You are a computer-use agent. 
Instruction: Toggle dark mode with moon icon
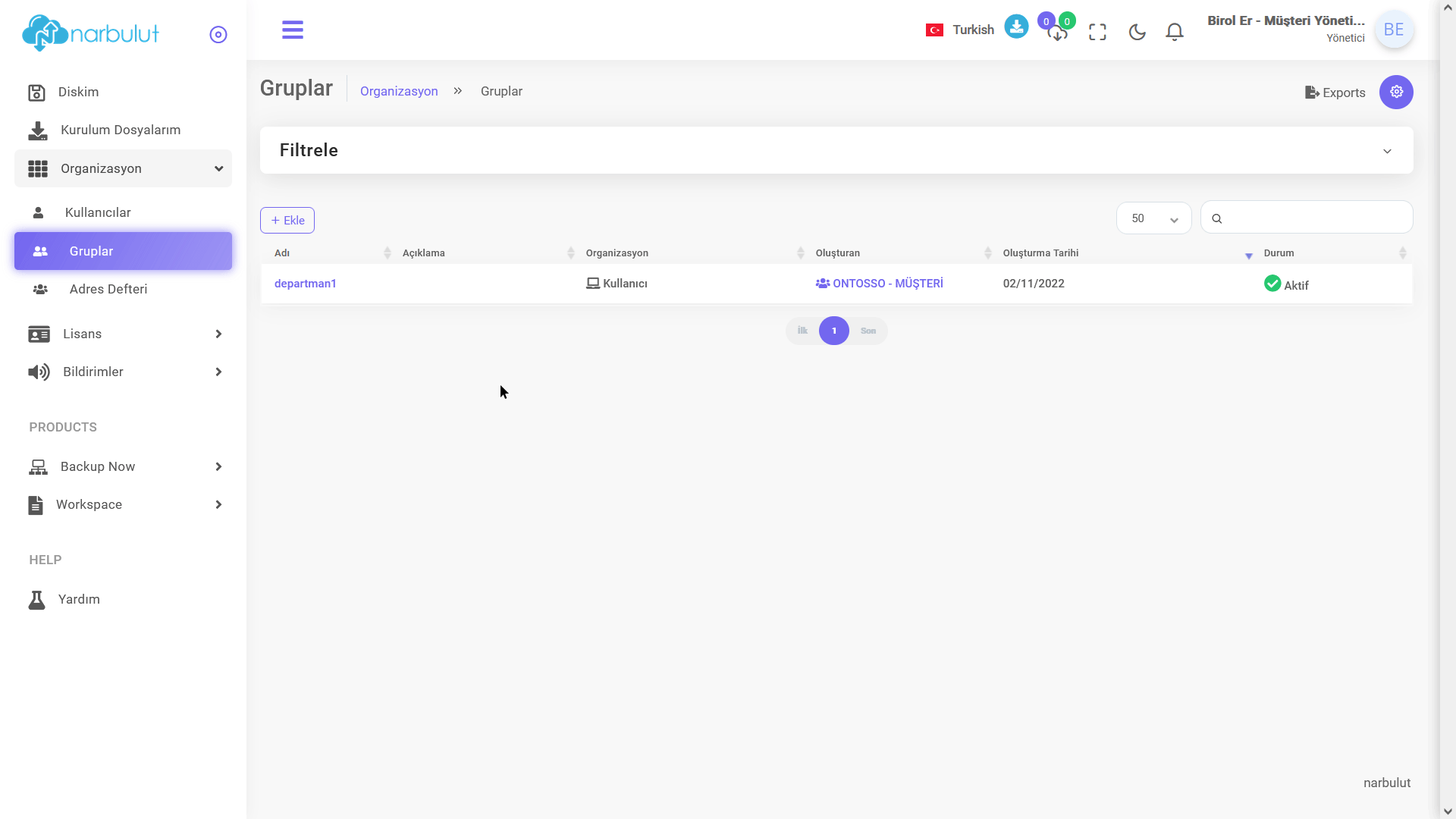pos(1137,32)
